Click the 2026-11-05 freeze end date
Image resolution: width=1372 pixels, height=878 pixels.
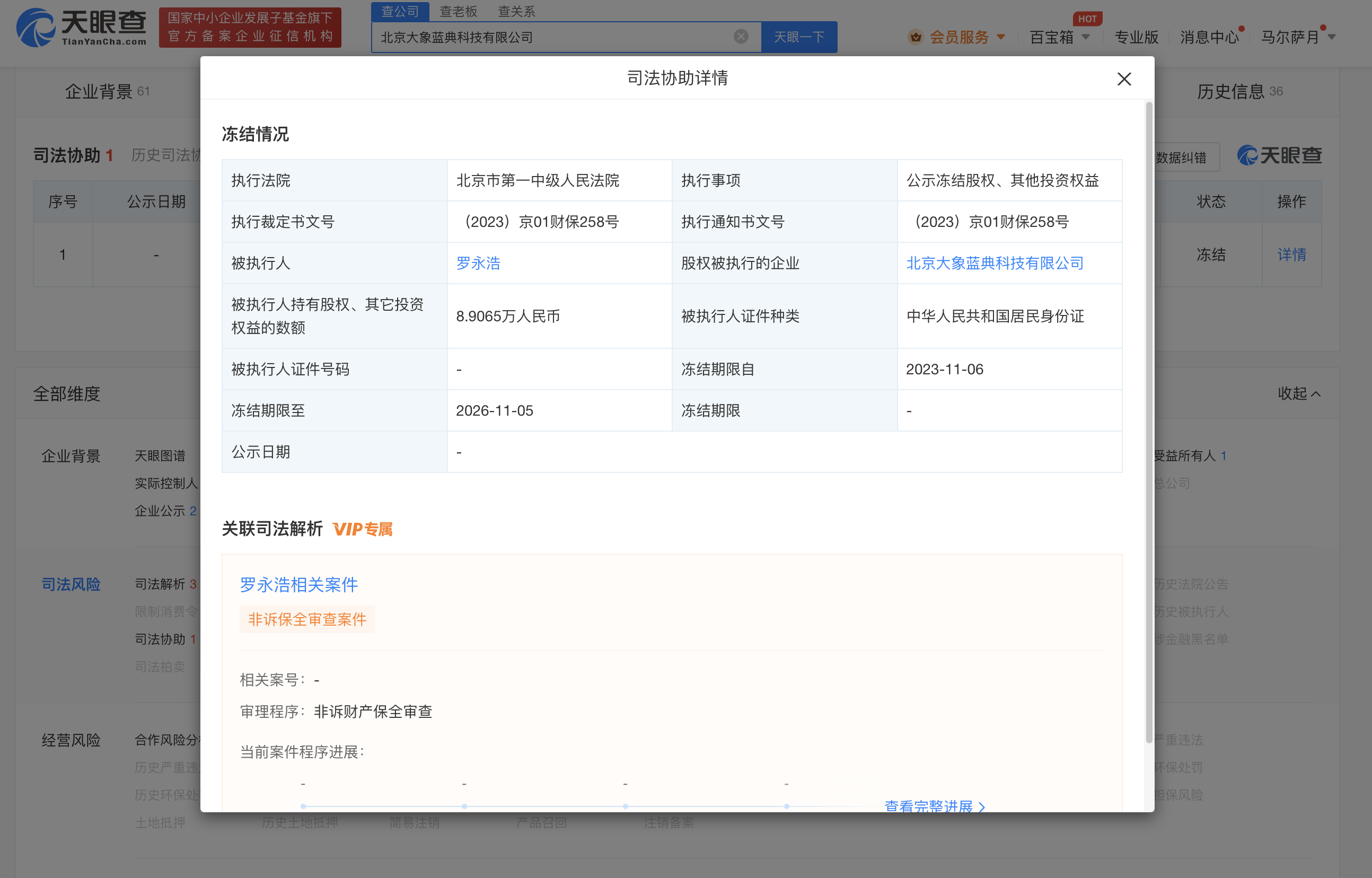pos(494,410)
